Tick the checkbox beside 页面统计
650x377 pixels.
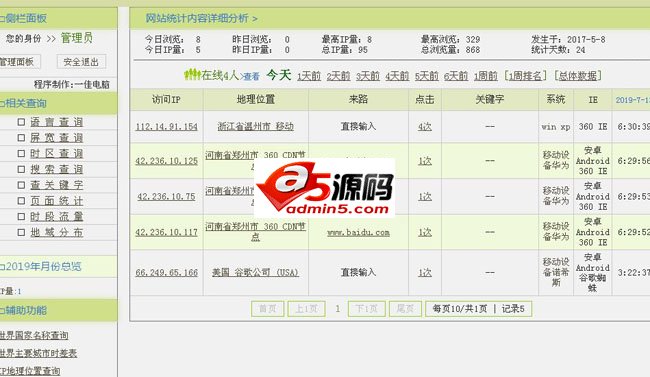(x=21, y=201)
